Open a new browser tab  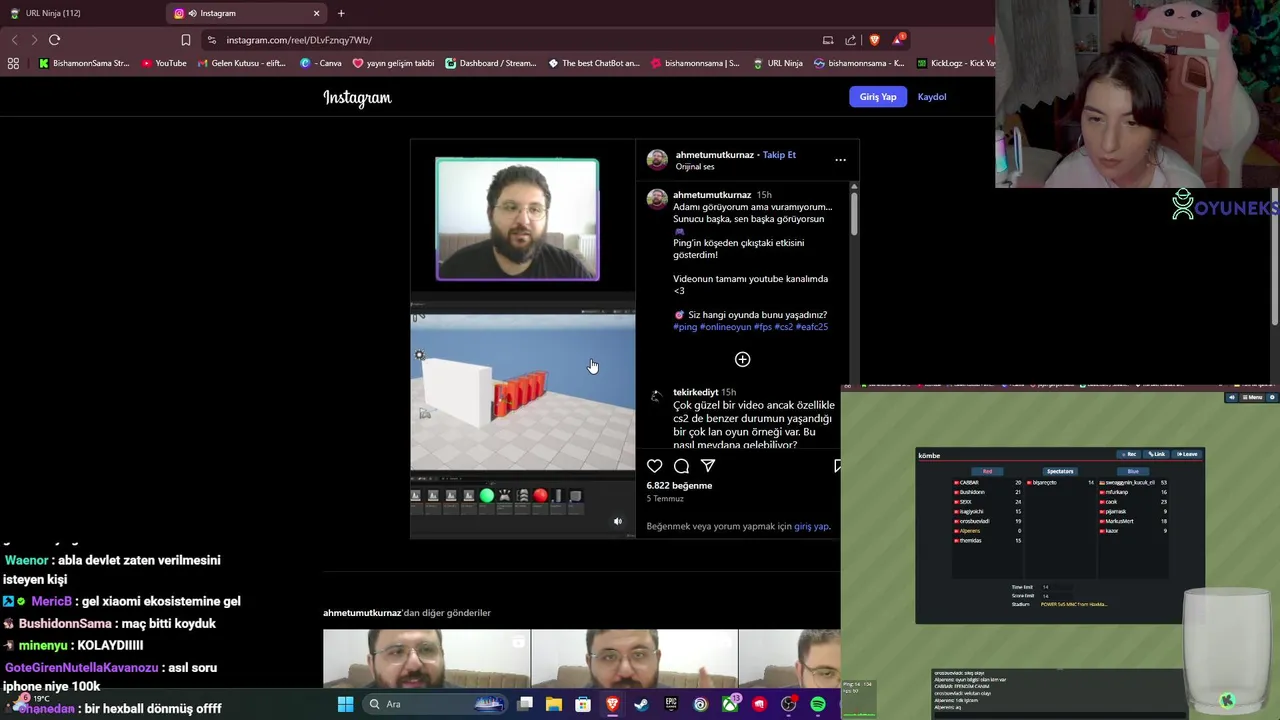341,13
